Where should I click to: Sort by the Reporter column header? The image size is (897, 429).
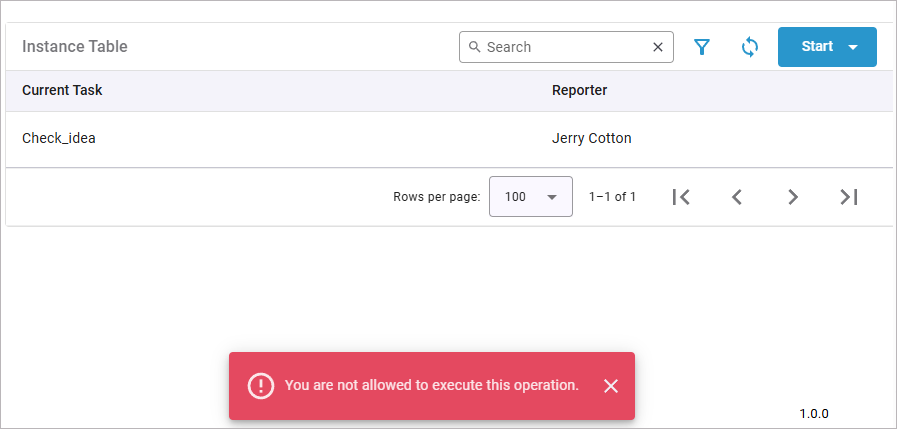coord(579,91)
